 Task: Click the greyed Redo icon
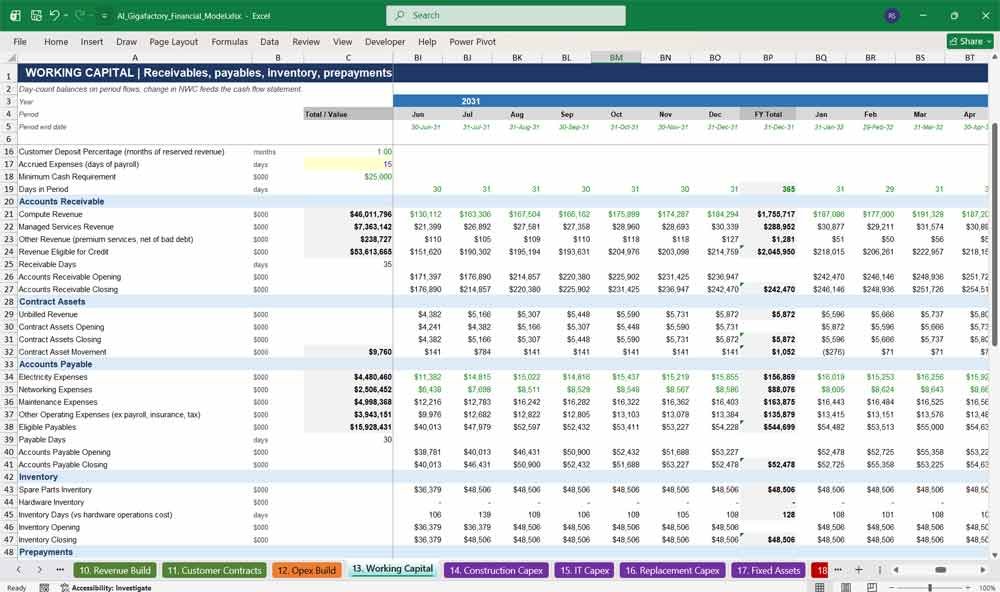pyautogui.click(x=80, y=15)
